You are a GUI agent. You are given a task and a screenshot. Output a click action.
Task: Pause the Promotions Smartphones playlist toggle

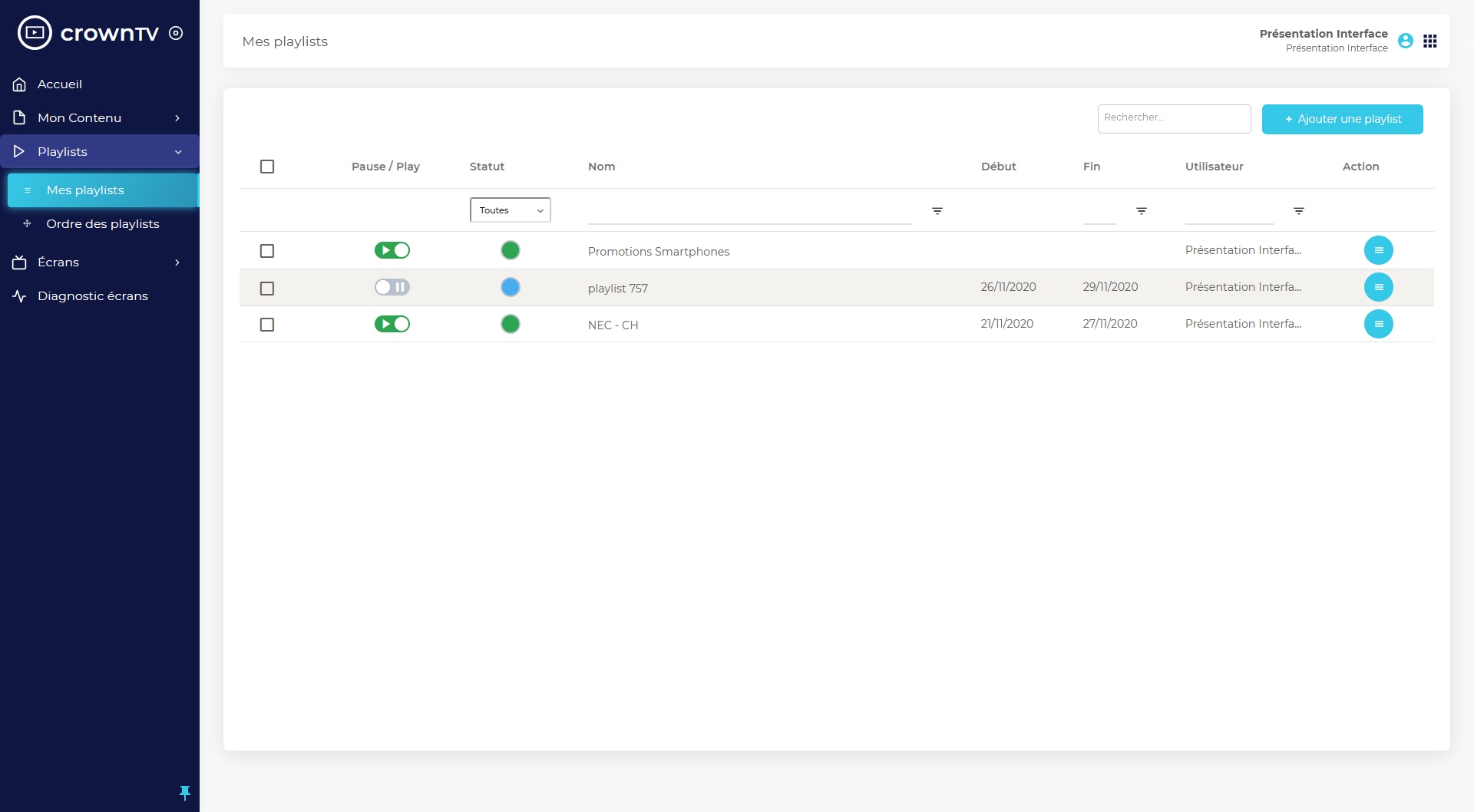click(392, 250)
